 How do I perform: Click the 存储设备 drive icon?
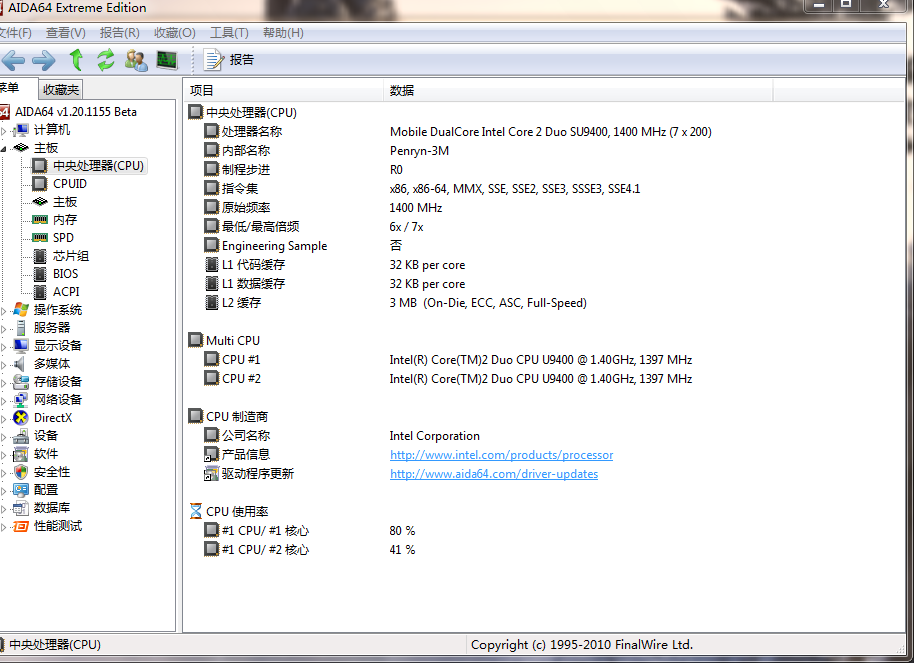click(x=21, y=382)
